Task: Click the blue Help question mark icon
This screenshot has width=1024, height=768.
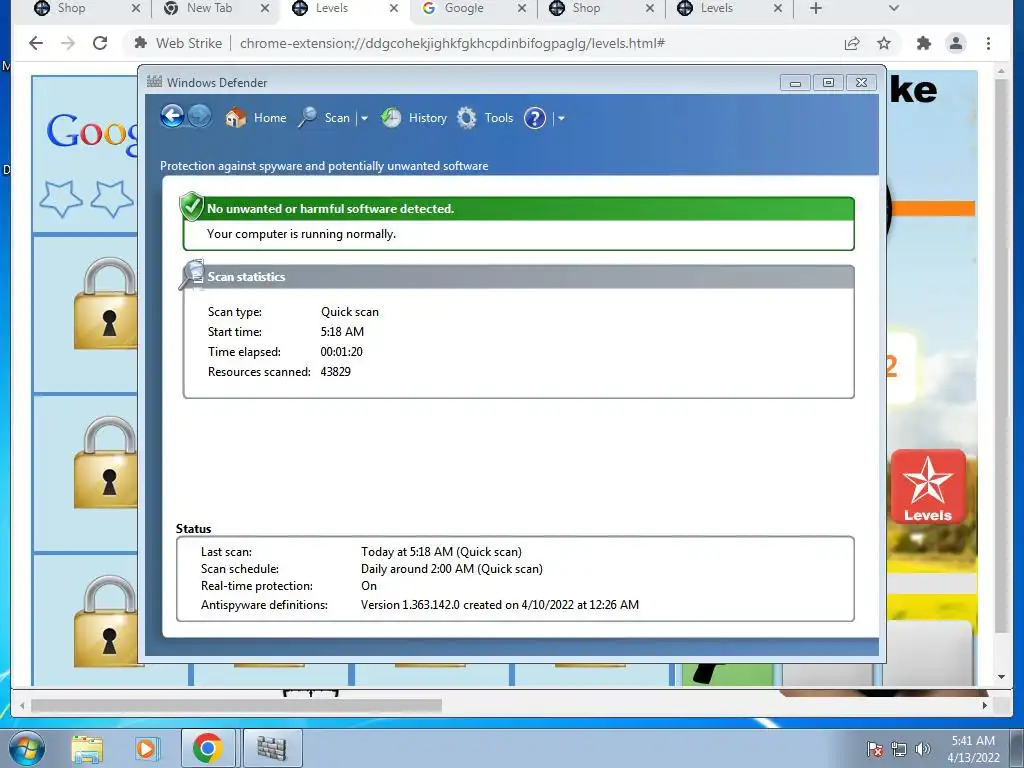Action: tap(535, 118)
